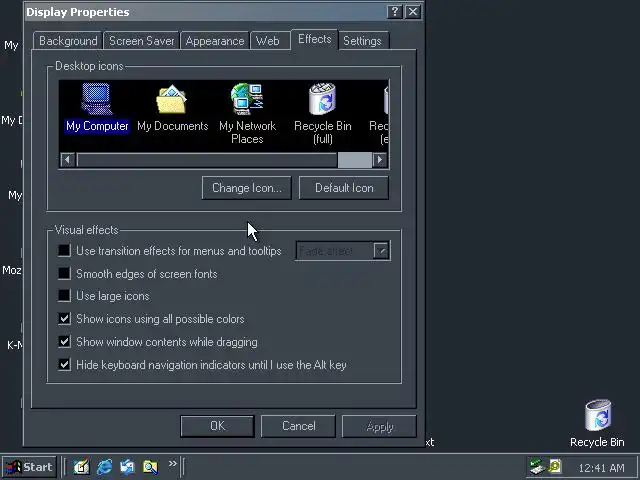Click the icon list left scroll arrow
The width and height of the screenshot is (640, 480).
pyautogui.click(x=67, y=160)
